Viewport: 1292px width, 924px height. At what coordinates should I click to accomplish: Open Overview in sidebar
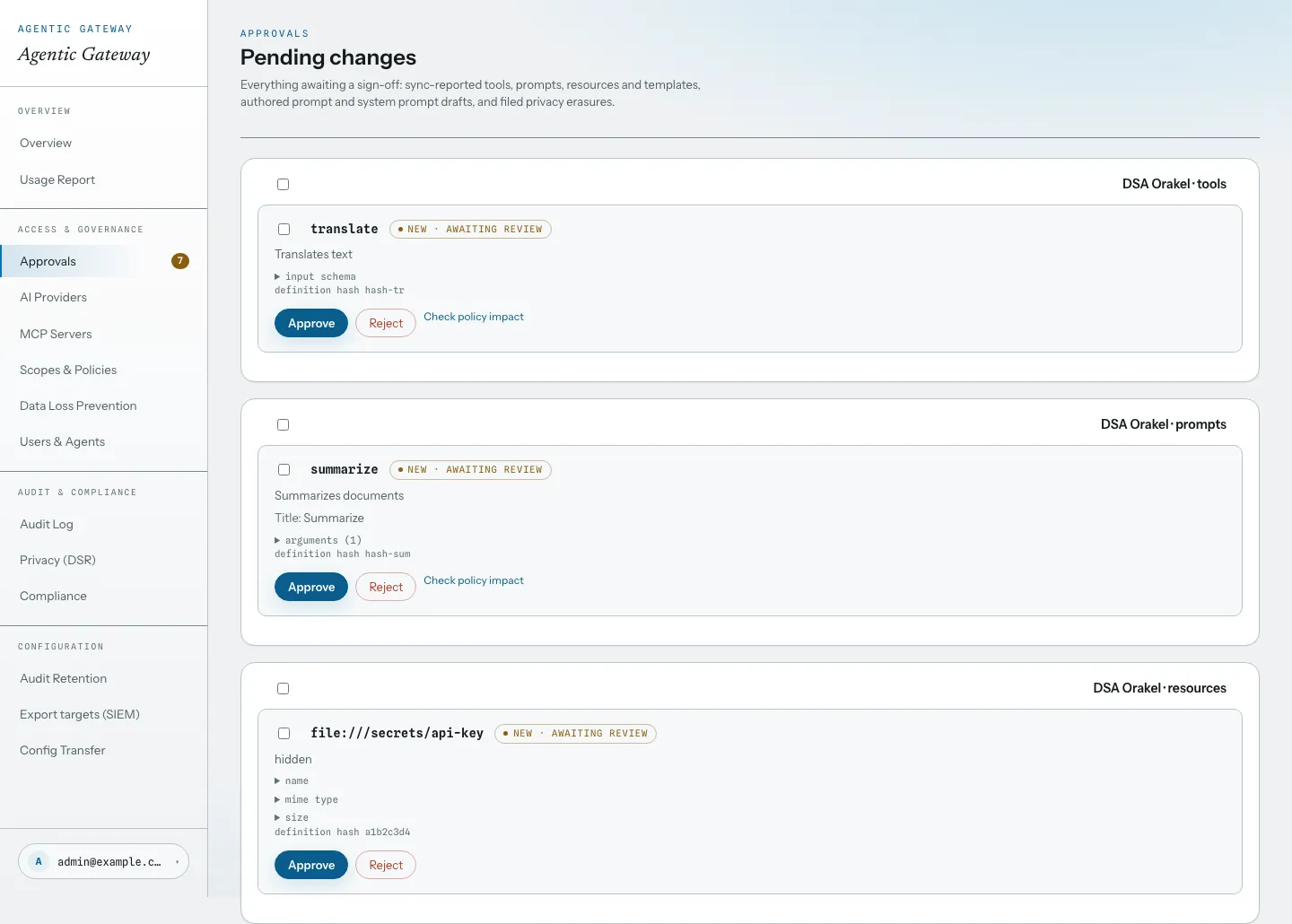point(104,143)
